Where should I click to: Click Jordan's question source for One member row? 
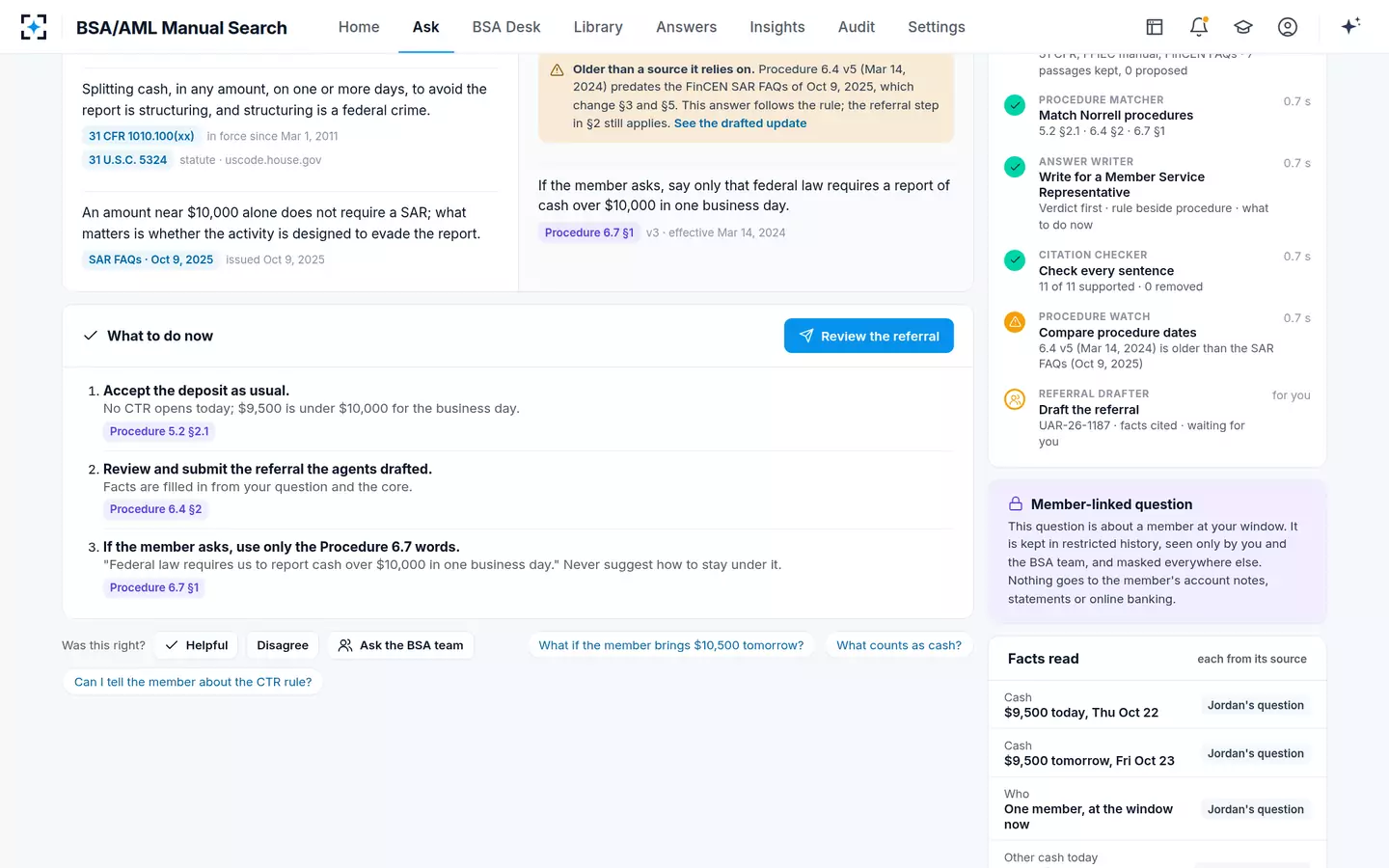coord(1256,809)
